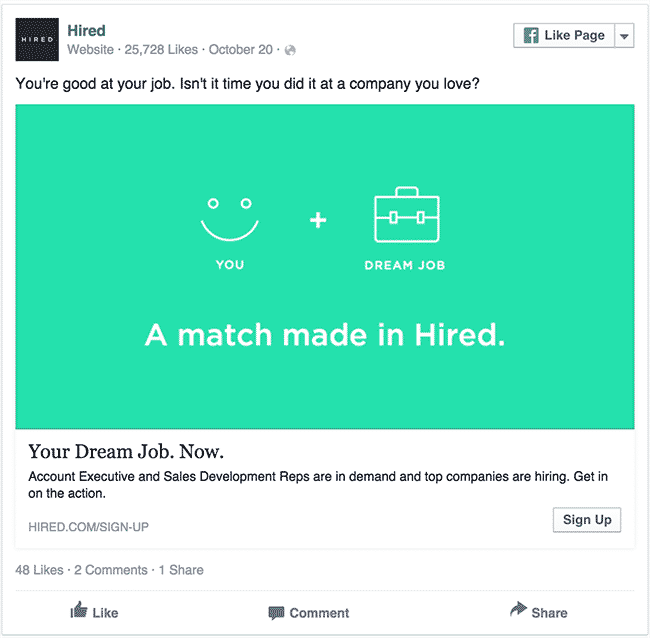Open the Hired page name link

(x=86, y=31)
